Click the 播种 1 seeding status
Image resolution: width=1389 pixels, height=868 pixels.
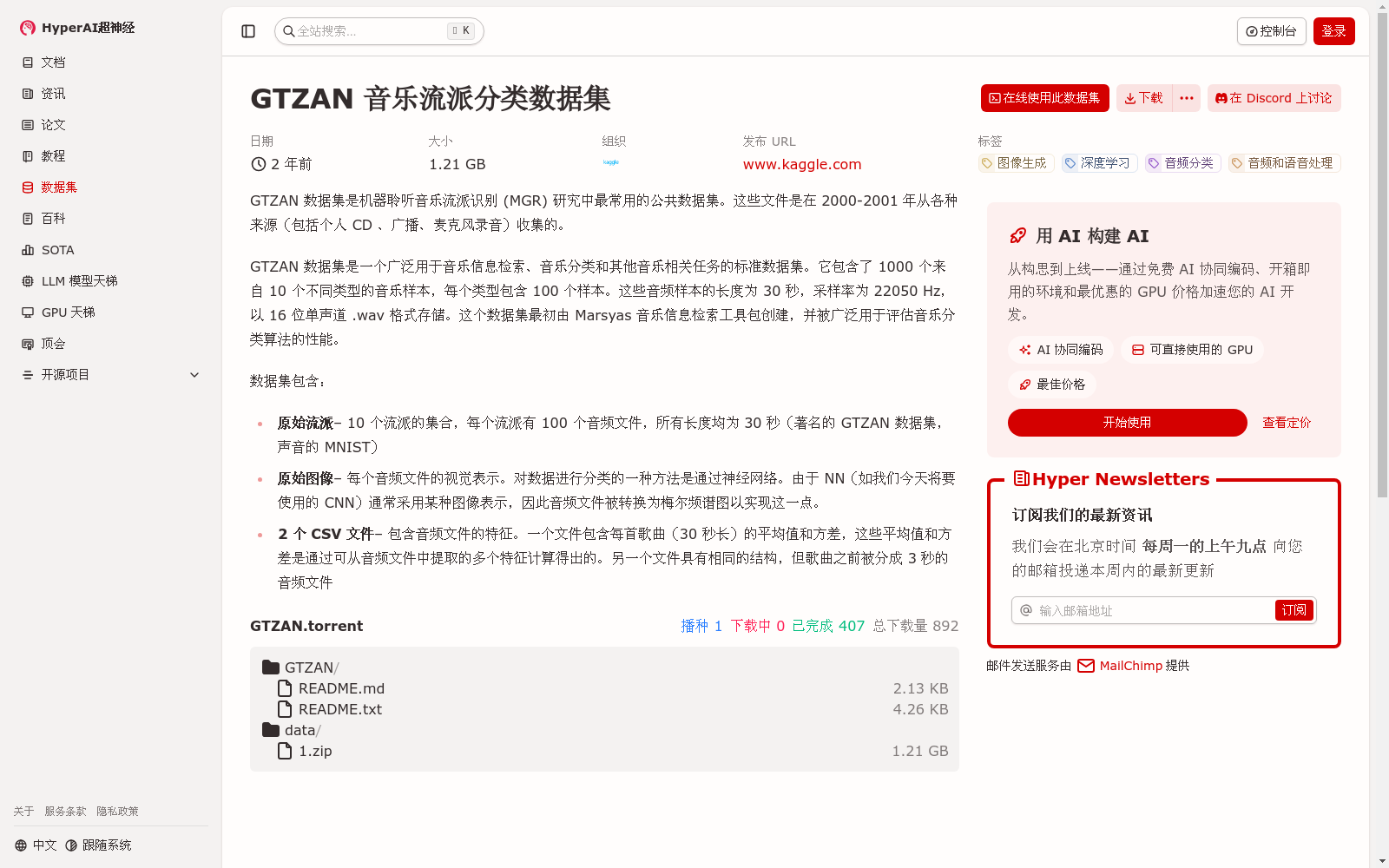click(x=701, y=626)
